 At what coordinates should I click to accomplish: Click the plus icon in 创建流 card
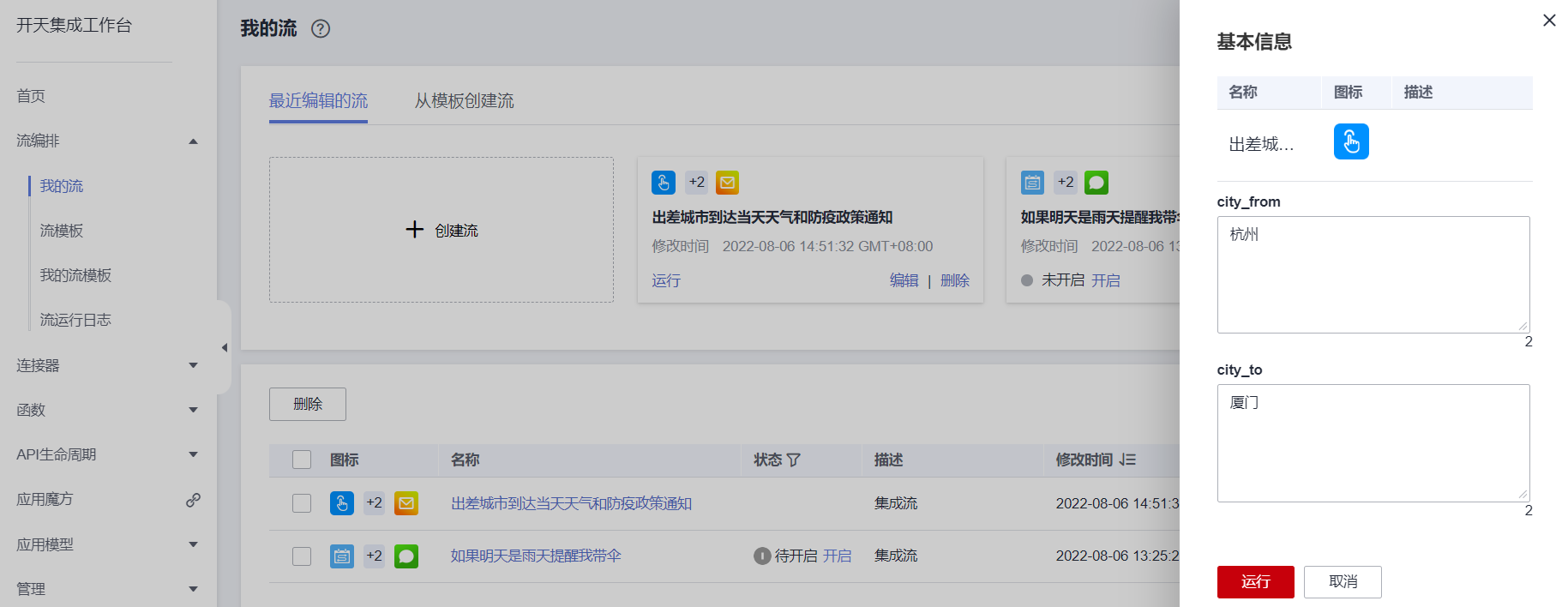pos(415,230)
